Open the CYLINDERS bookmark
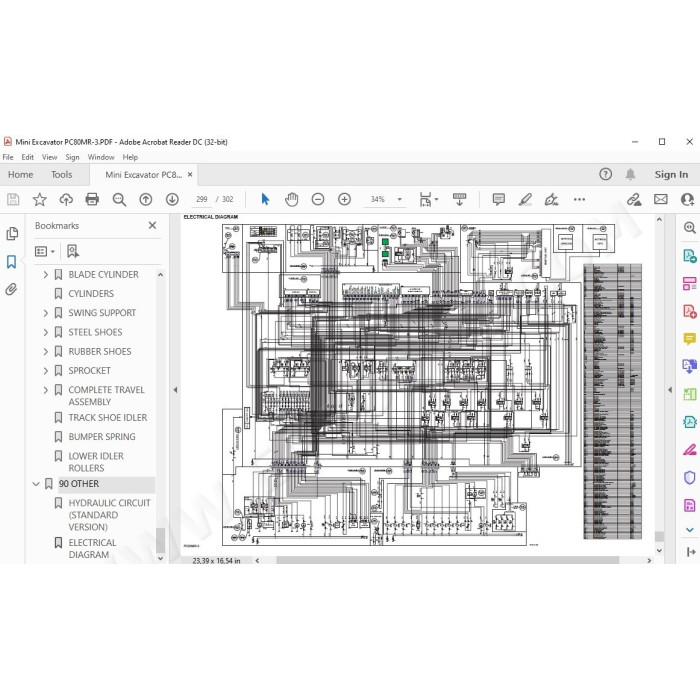The width and height of the screenshot is (700, 700). [x=91, y=294]
